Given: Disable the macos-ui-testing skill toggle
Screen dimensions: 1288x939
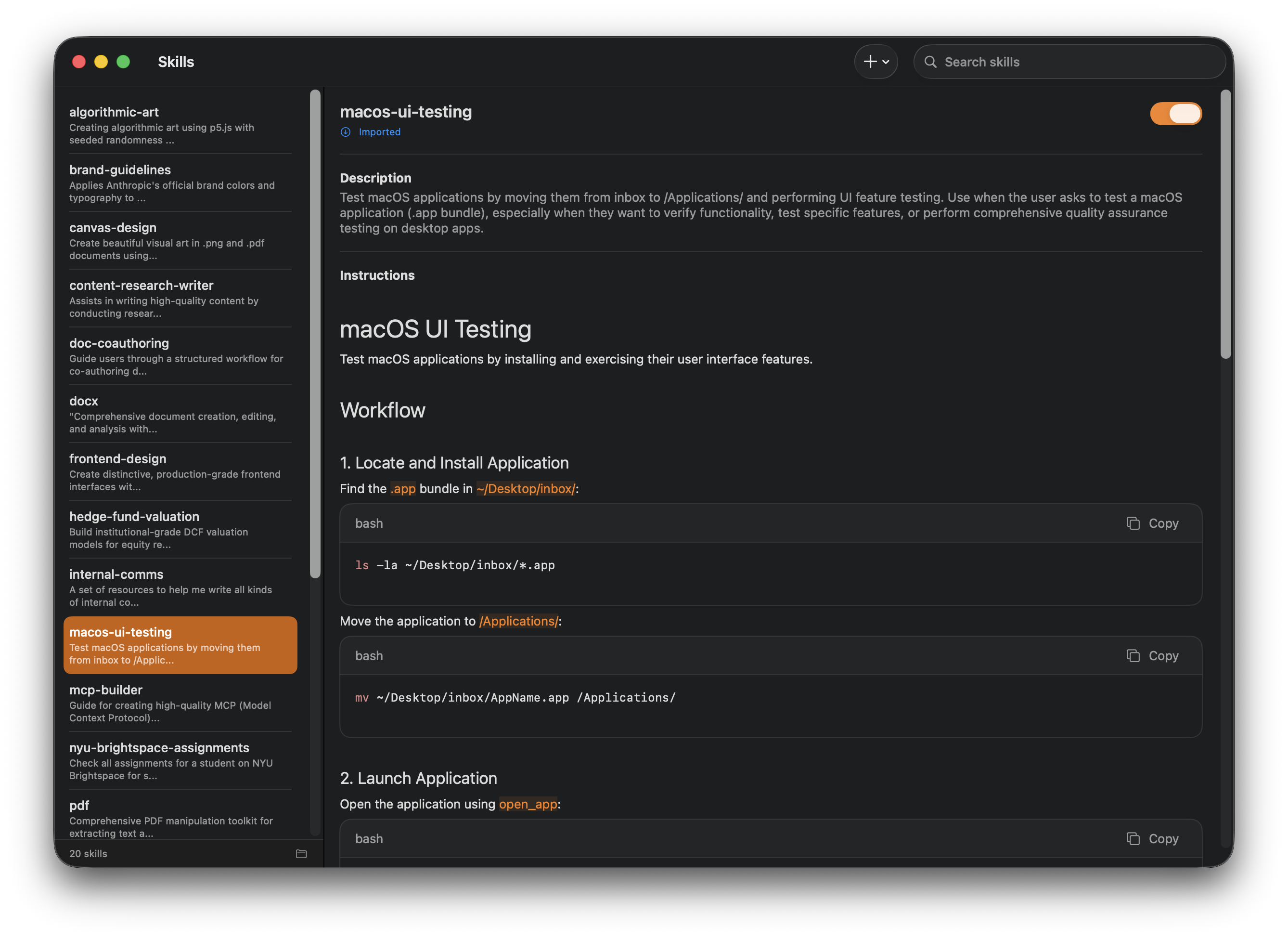Looking at the screenshot, I should (x=1175, y=113).
